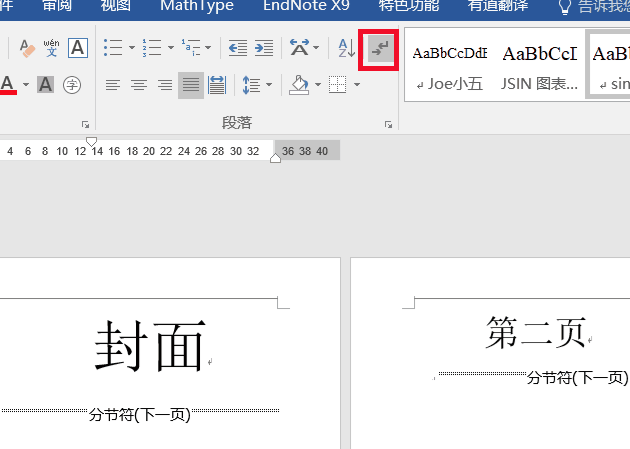The image size is (630, 449).
Task: Click the section break under 第二页
Action: [x=534, y=377]
